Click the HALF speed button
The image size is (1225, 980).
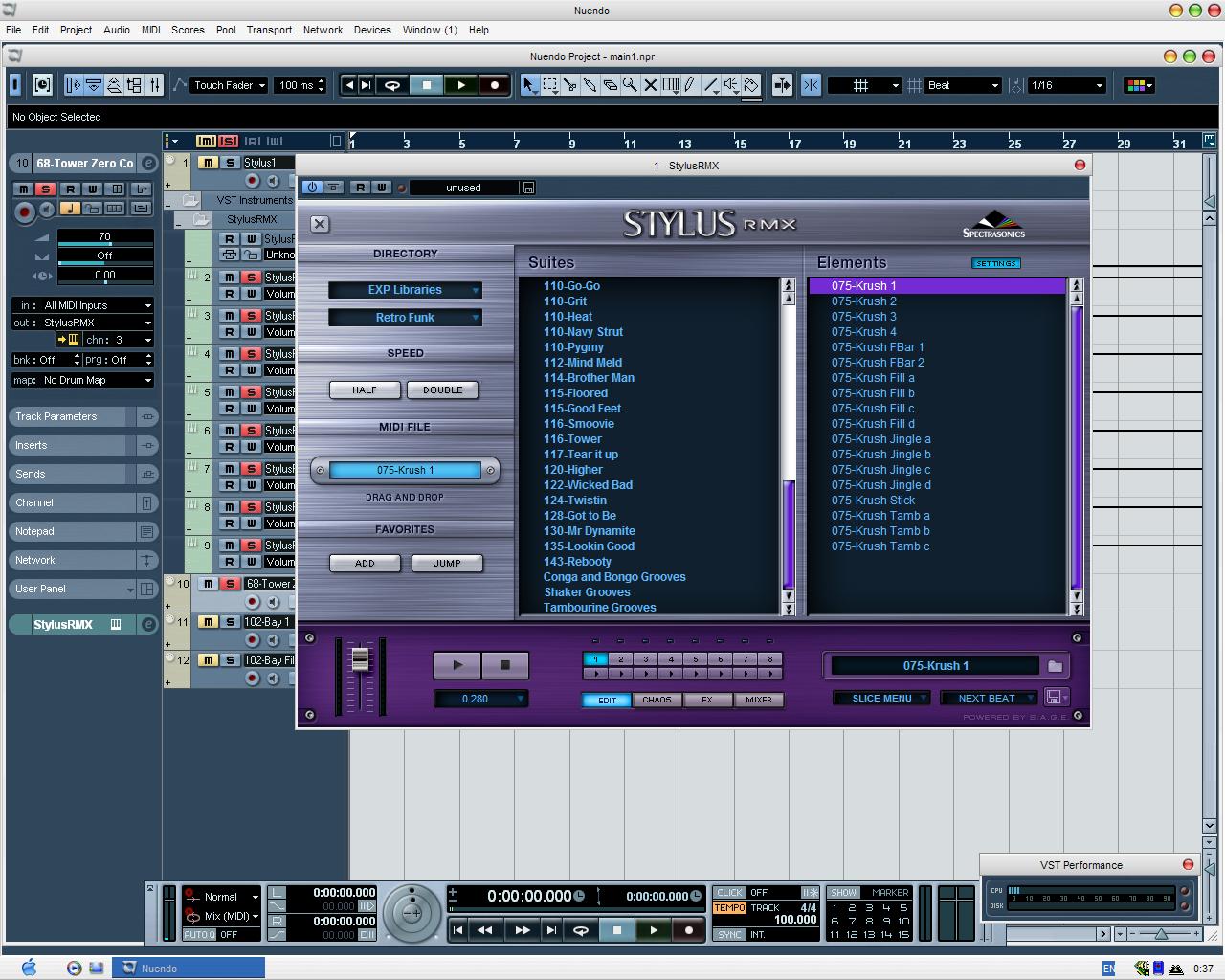coord(364,390)
